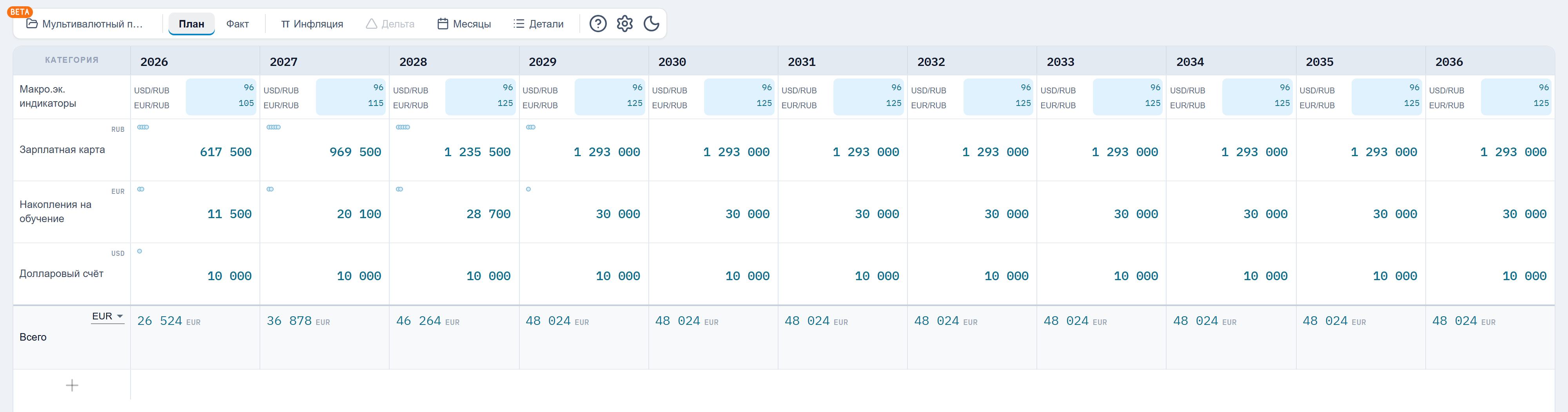Viewport: 1568px width, 412px height.
Task: Switch to the Факт tab
Action: pos(238,24)
